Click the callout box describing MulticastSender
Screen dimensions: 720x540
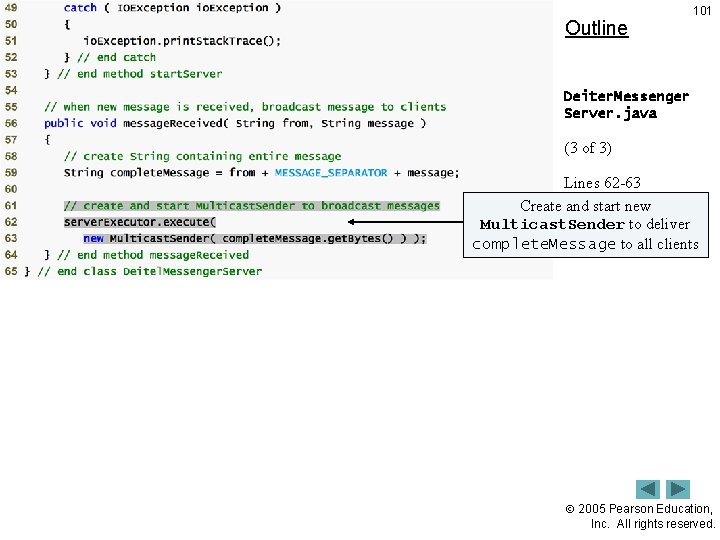tap(585, 225)
